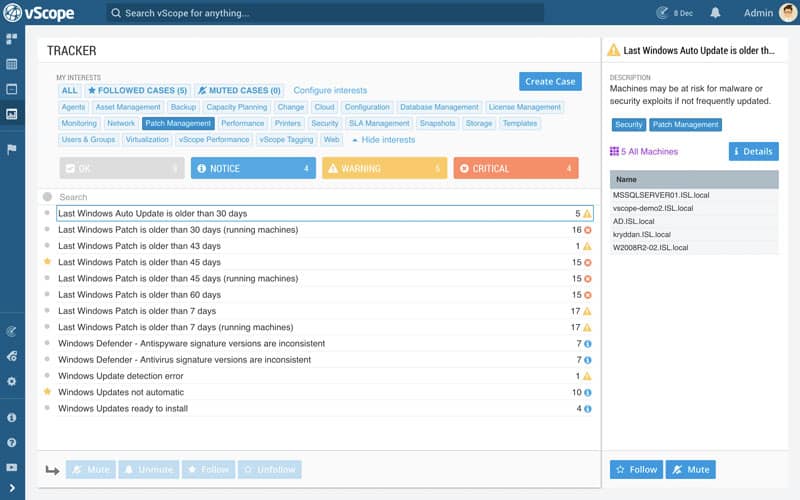Toggle the NOTICE status filter
Image resolution: width=800 pixels, height=500 pixels.
[x=253, y=168]
